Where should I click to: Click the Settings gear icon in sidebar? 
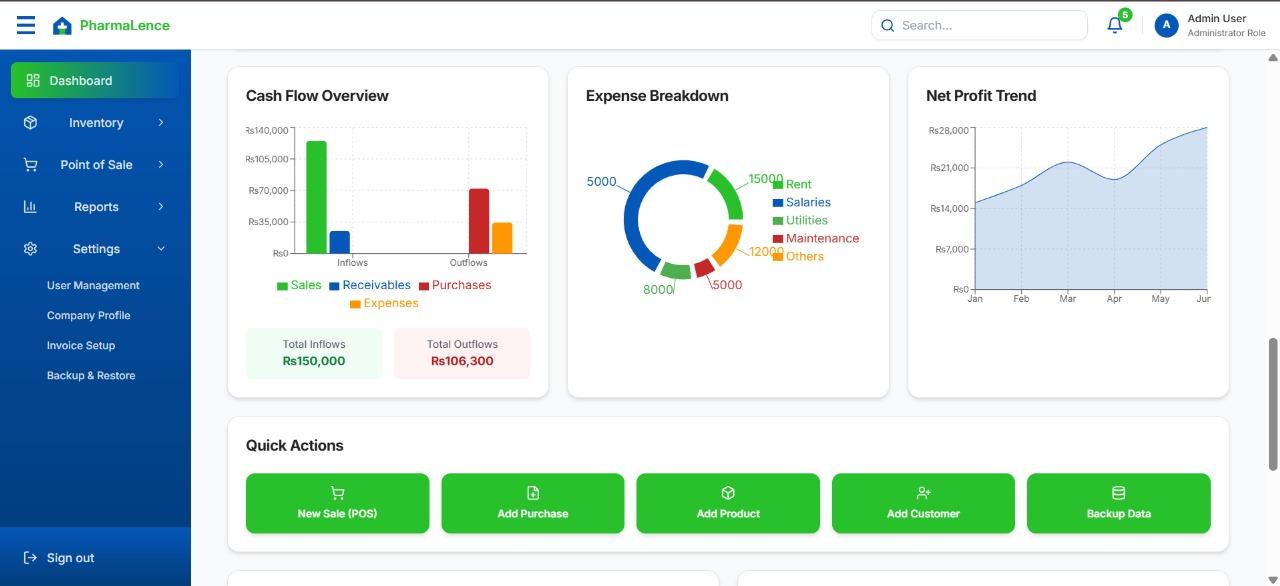tap(31, 249)
